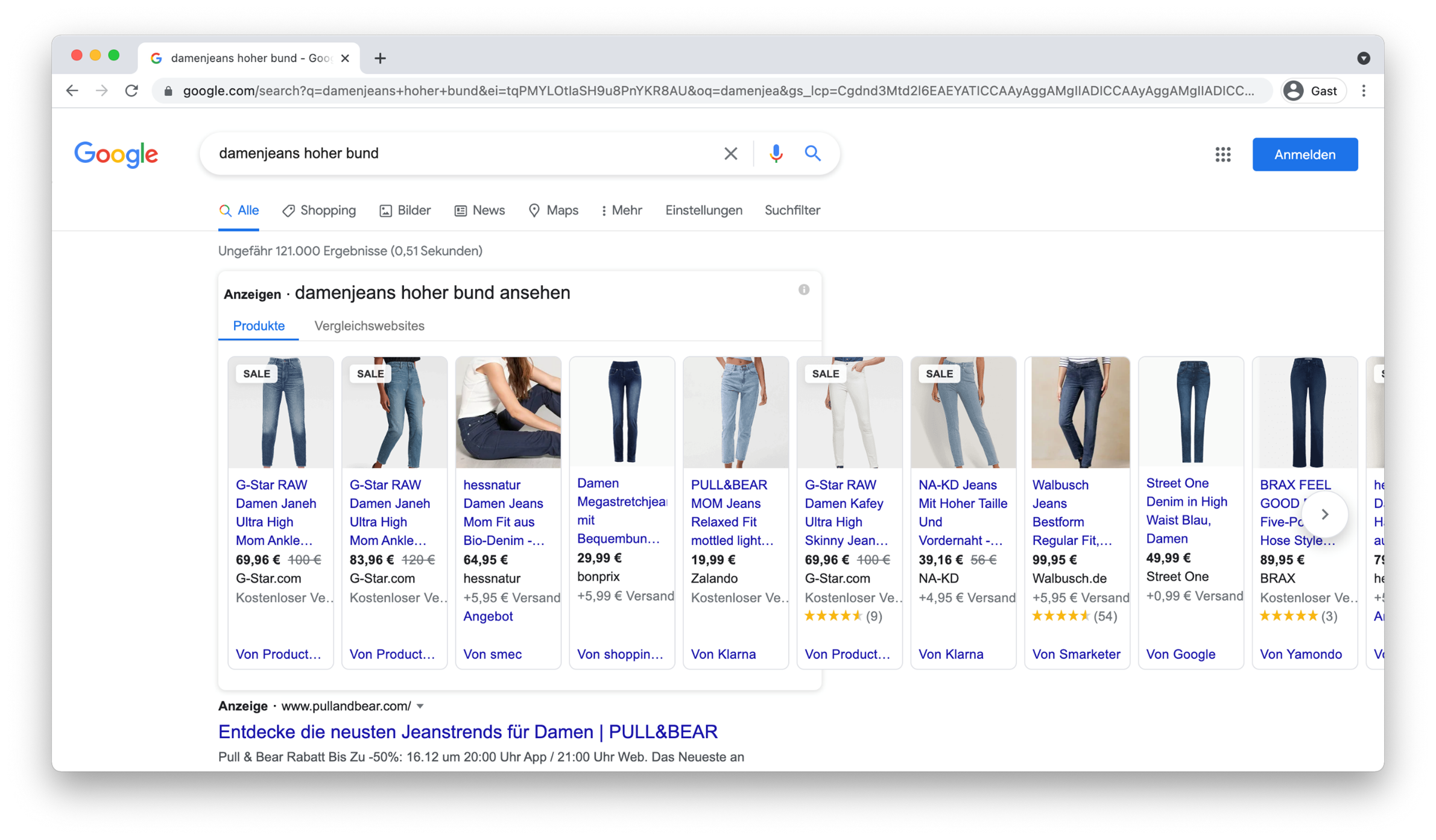Click Von smec link
The height and width of the screenshot is (840, 1436).
[492, 654]
